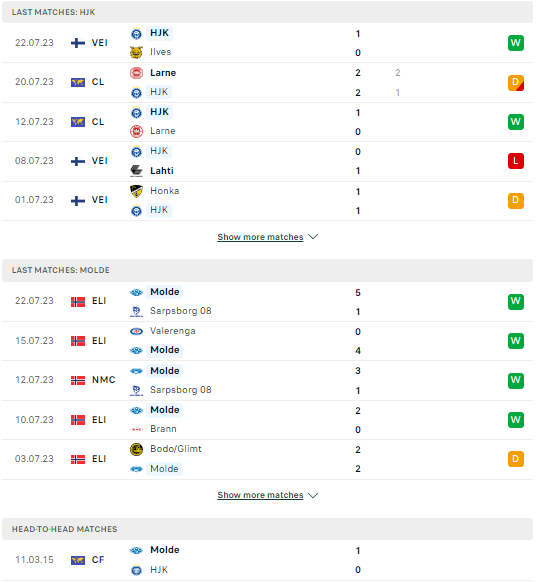
Task: Open the Sarpsborg 08 team link on 22.07.23
Action: (x=181, y=311)
